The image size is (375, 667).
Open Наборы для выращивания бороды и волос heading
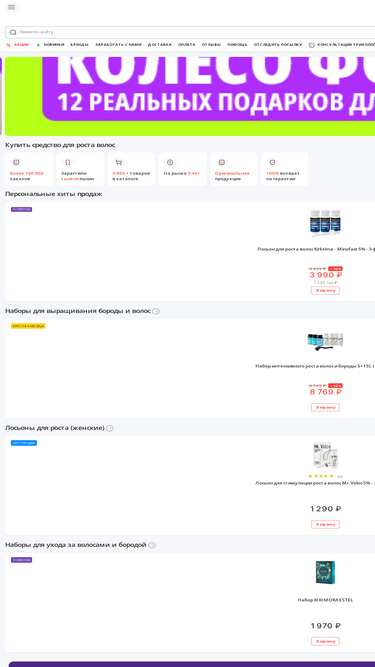pyautogui.click(x=78, y=311)
